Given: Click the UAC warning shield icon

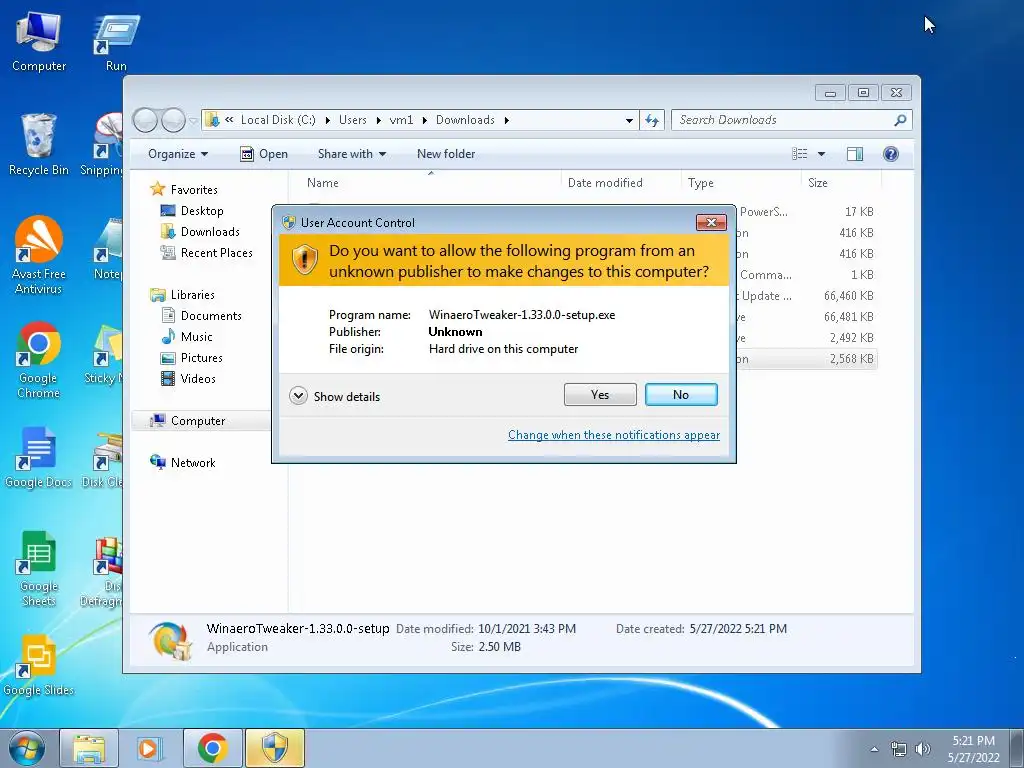Looking at the screenshot, I should coord(304,259).
